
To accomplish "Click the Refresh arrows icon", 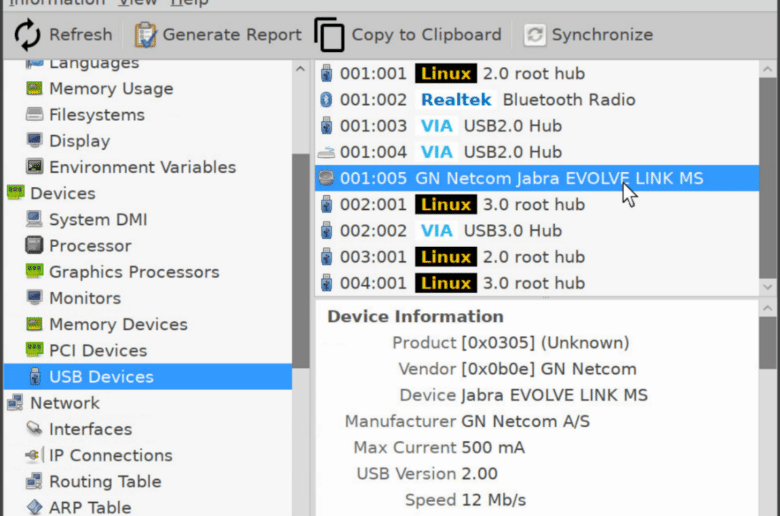I will click(x=27, y=35).
